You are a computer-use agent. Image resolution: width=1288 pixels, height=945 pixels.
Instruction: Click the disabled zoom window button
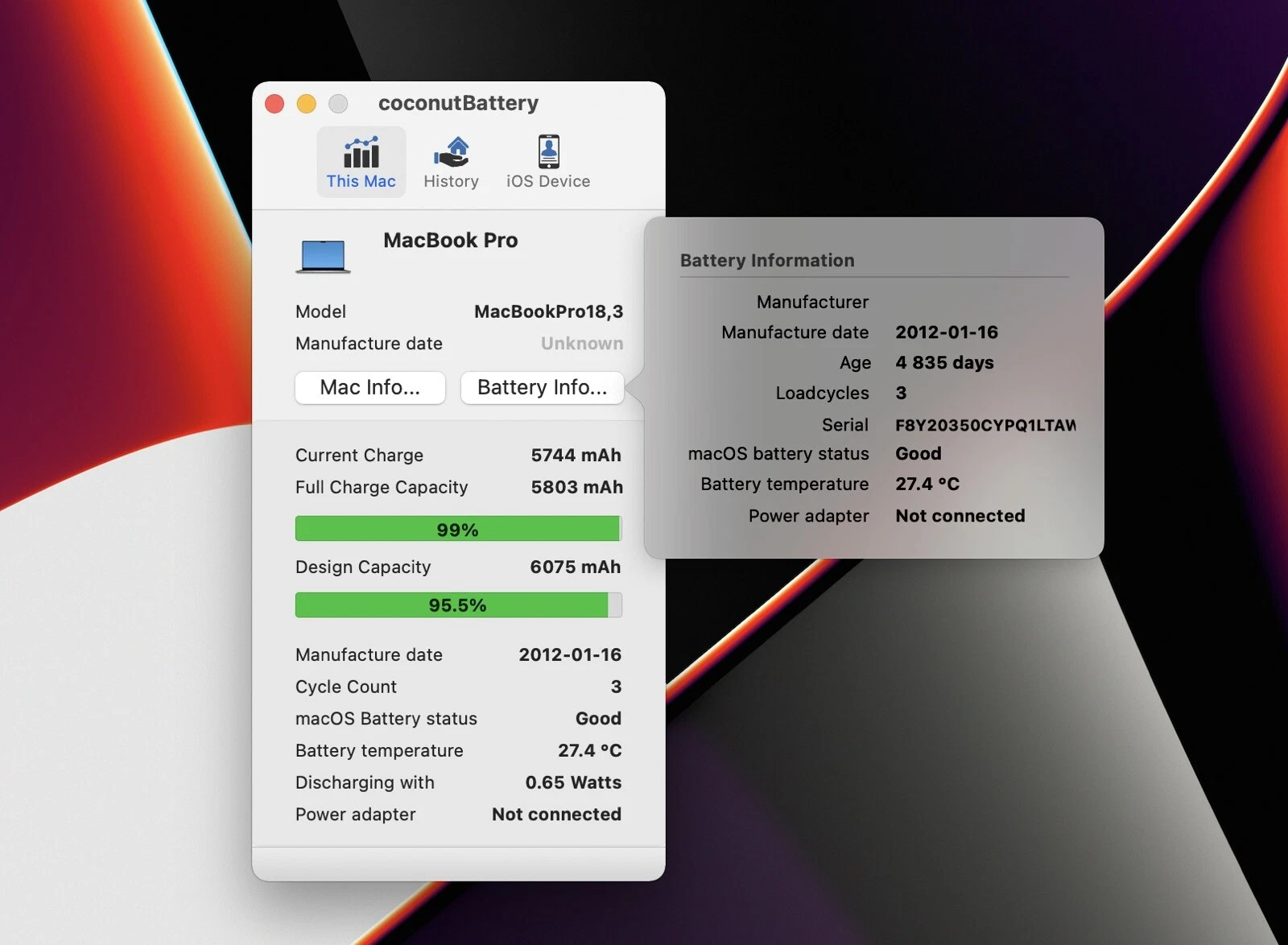point(339,104)
